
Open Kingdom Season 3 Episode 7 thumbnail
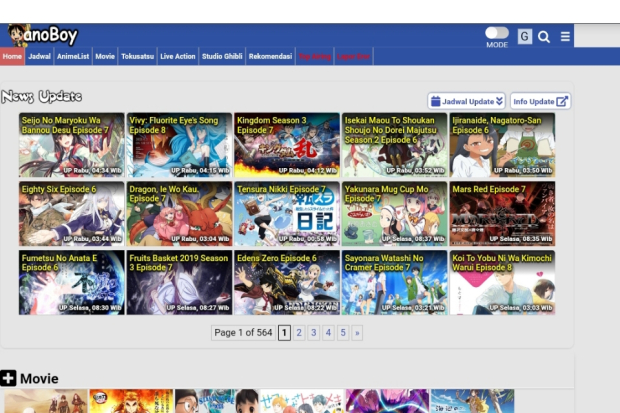[x=287, y=146]
